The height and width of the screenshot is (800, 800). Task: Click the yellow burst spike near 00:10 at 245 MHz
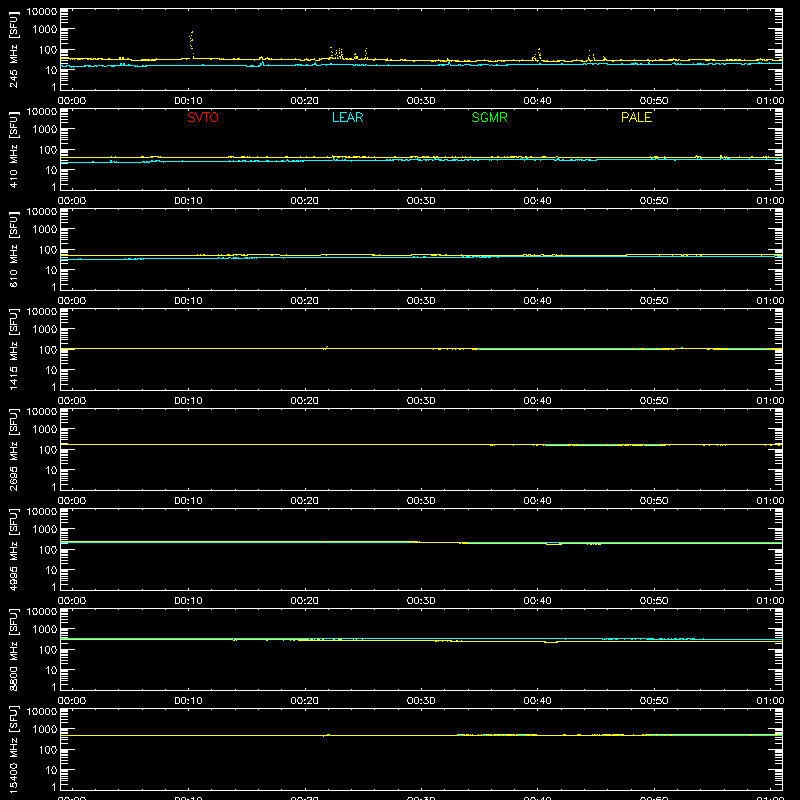[191, 43]
